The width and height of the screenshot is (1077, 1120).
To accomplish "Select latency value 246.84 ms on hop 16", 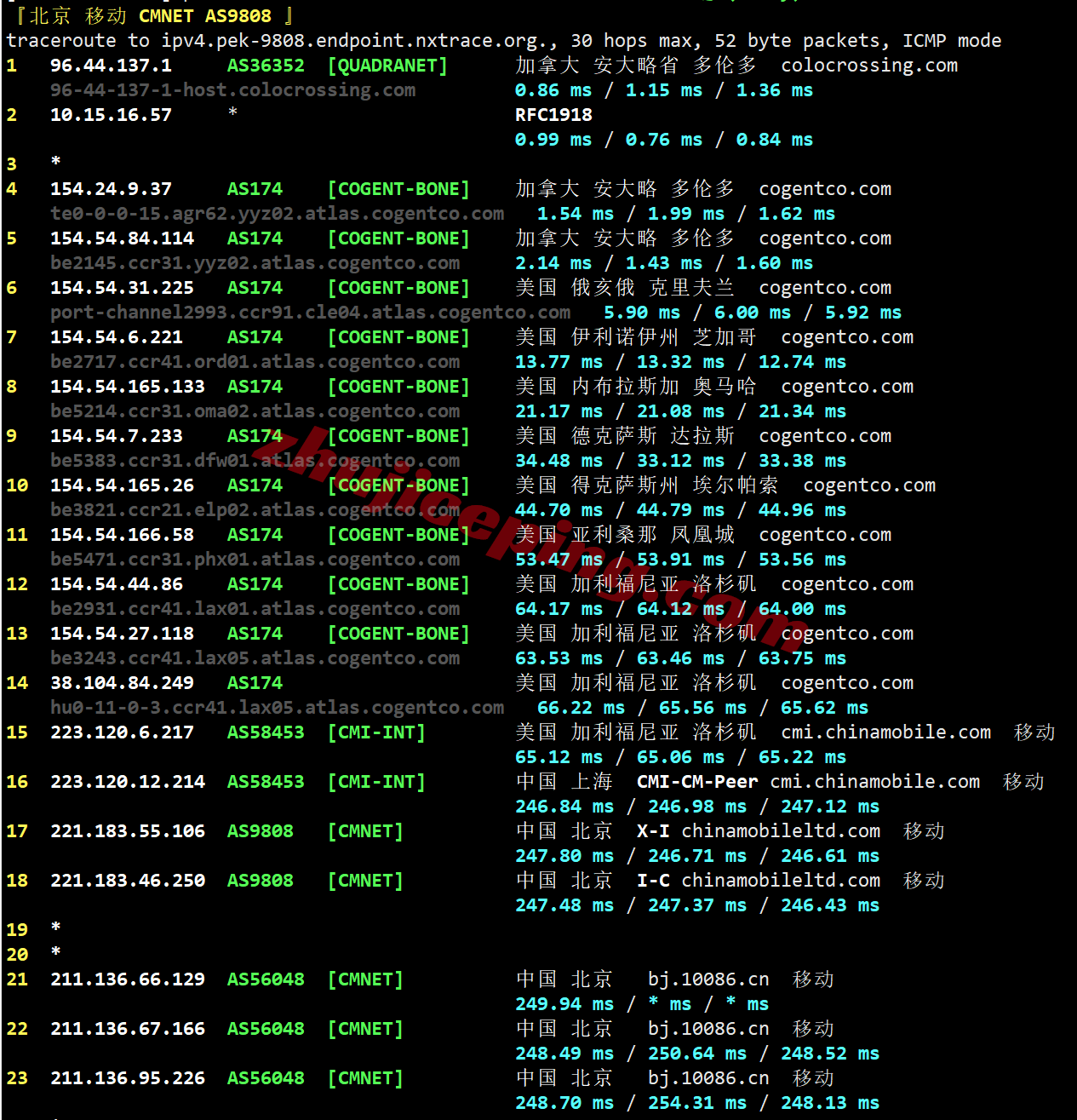I will pos(564,807).
